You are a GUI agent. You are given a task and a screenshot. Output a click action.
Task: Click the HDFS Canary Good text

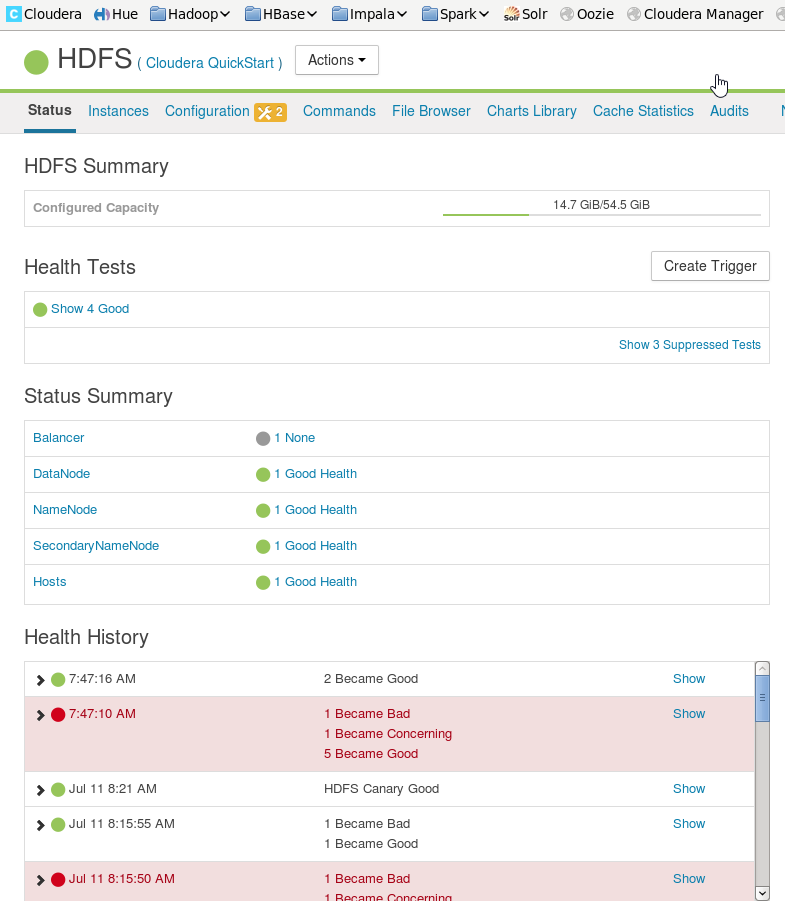(x=381, y=789)
